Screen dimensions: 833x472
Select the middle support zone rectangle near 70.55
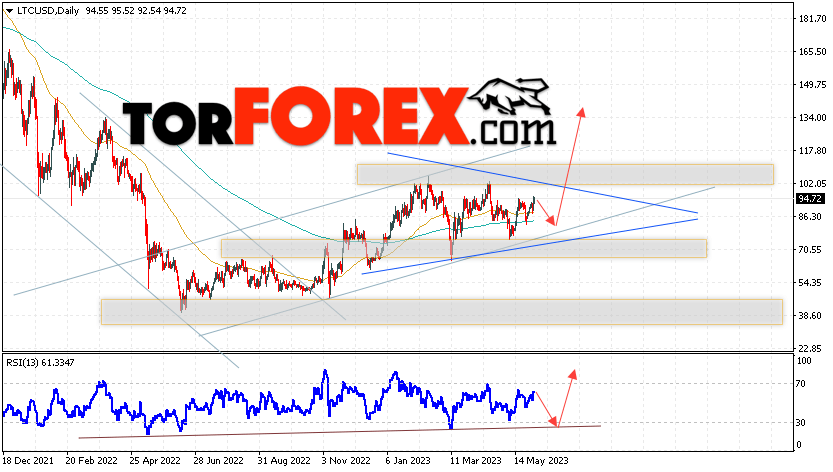click(x=464, y=248)
